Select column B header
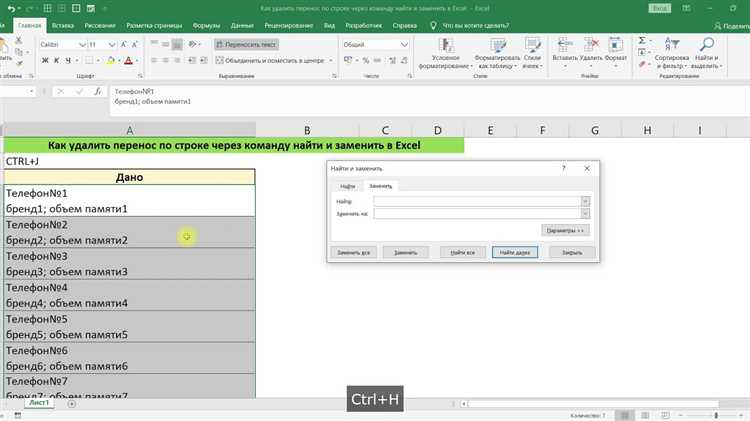This screenshot has height=421, width=750. pos(307,130)
